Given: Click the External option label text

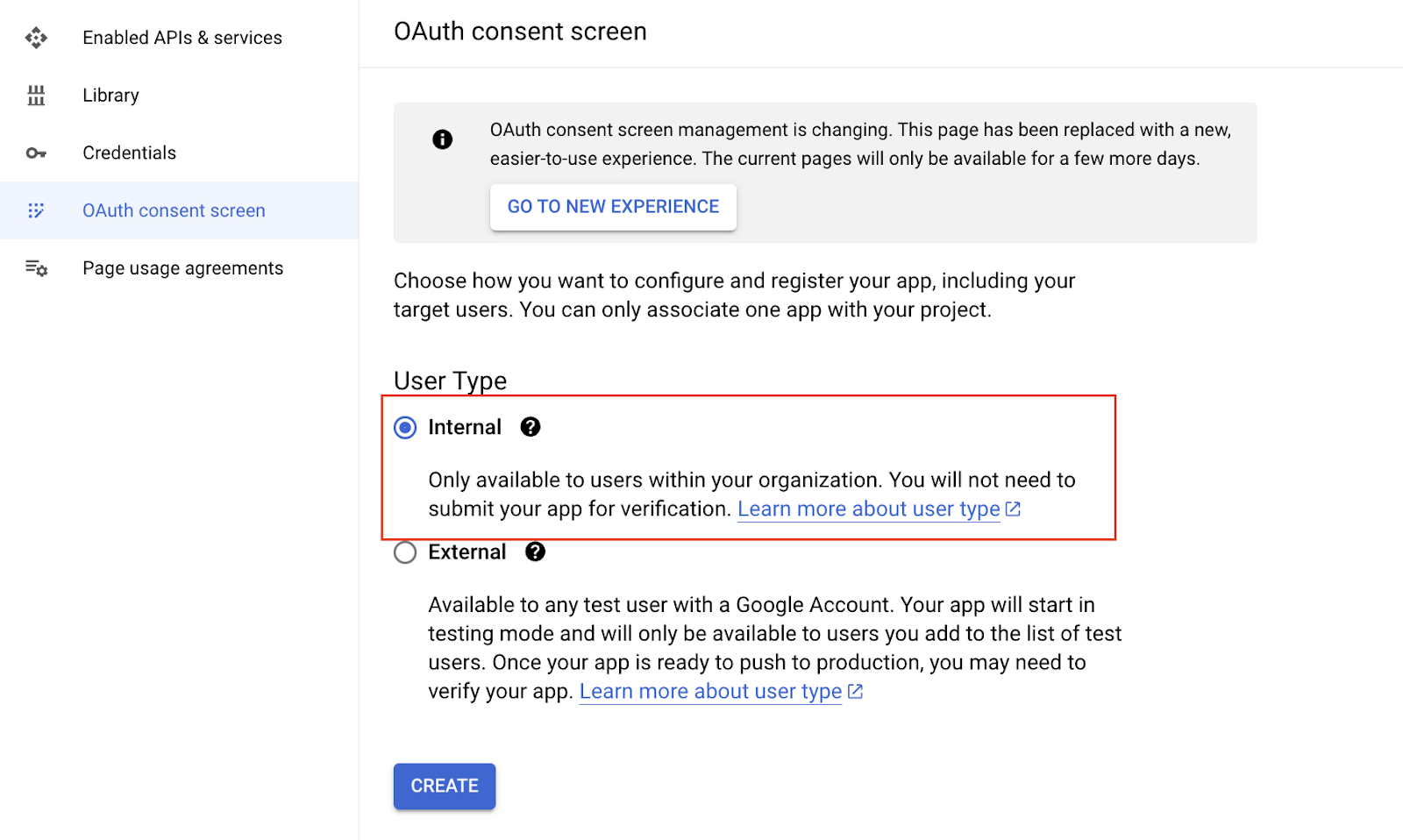Looking at the screenshot, I should pyautogui.click(x=467, y=552).
